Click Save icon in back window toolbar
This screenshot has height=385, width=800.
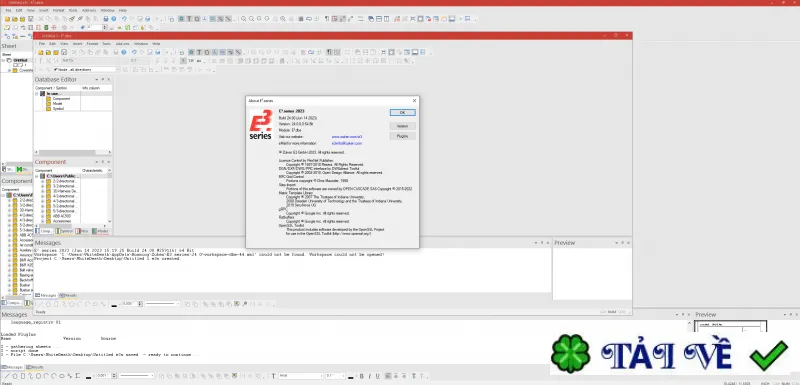click(31, 19)
